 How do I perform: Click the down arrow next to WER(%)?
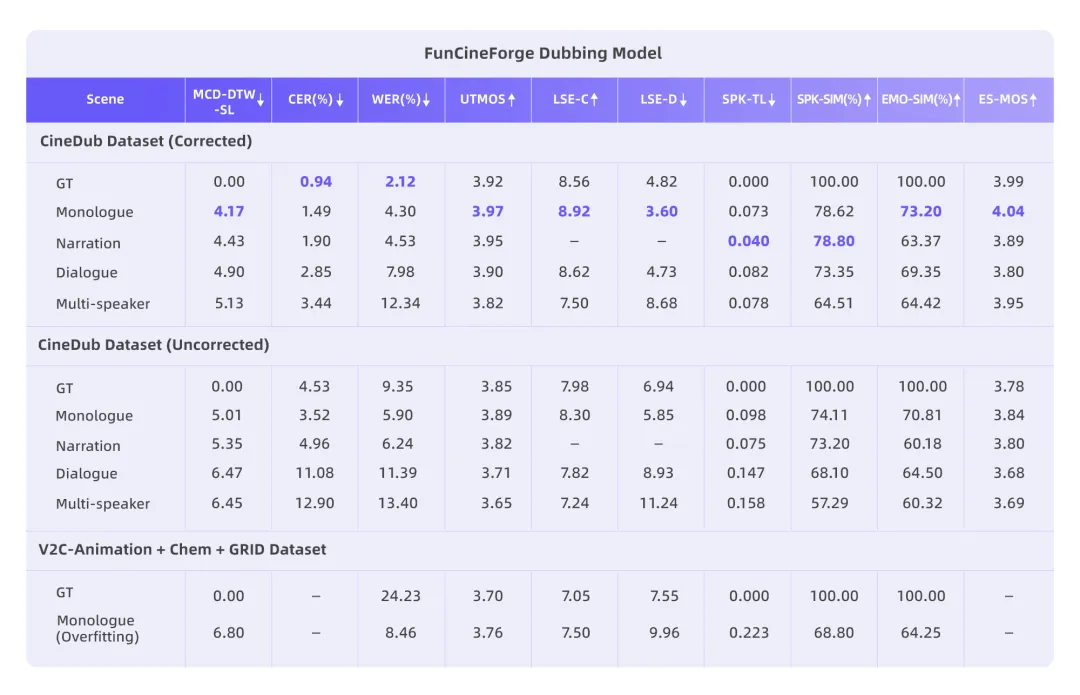point(426,100)
